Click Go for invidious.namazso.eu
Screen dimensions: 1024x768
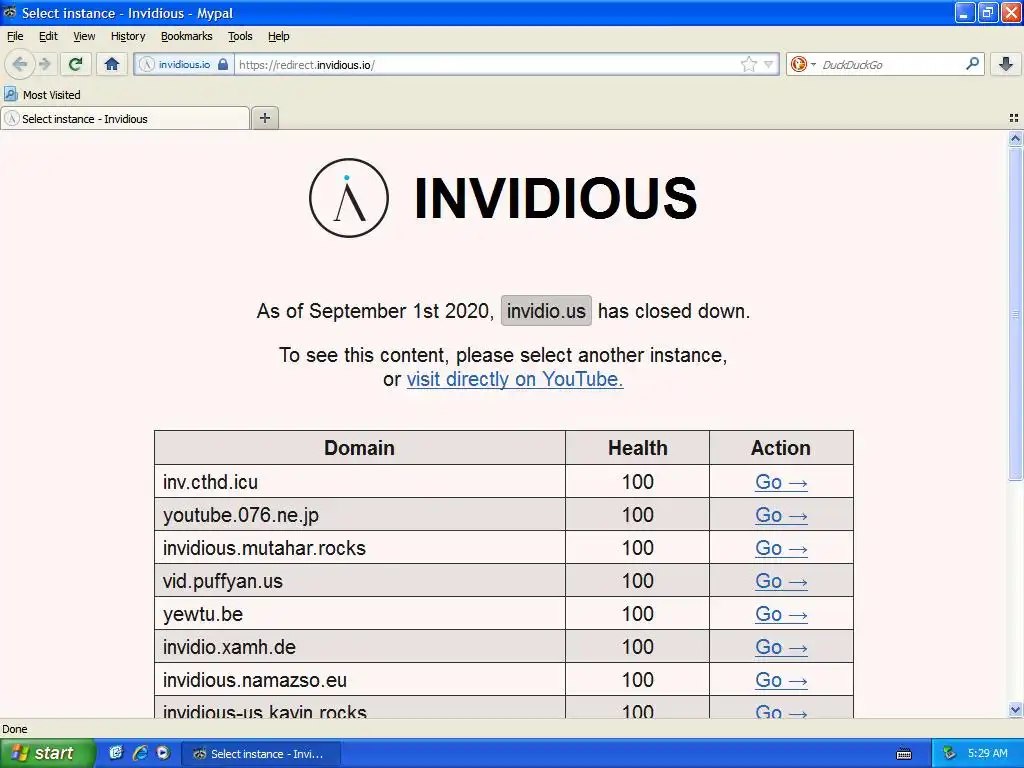pyautogui.click(x=781, y=680)
